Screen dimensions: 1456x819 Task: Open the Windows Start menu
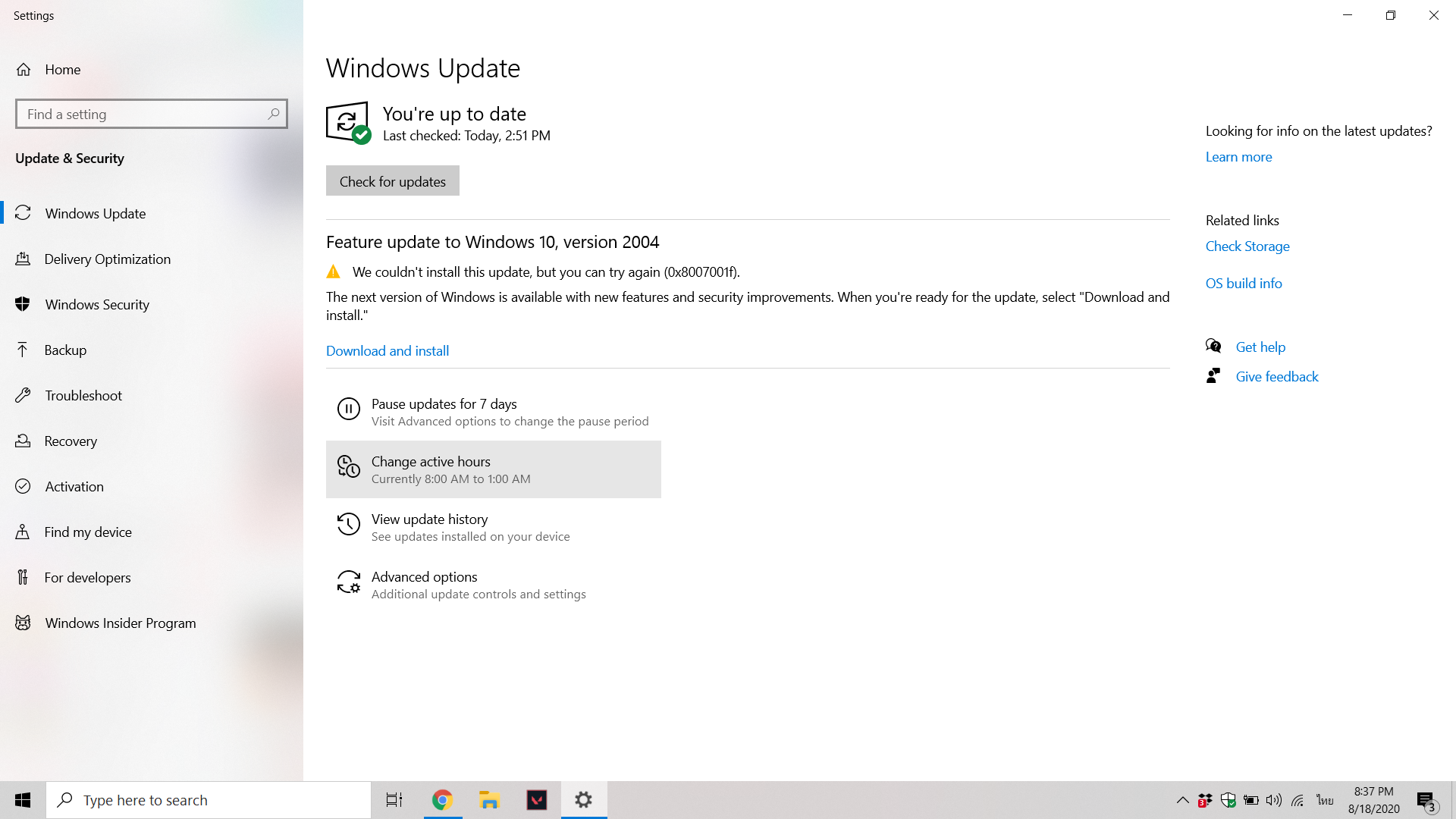click(x=23, y=800)
